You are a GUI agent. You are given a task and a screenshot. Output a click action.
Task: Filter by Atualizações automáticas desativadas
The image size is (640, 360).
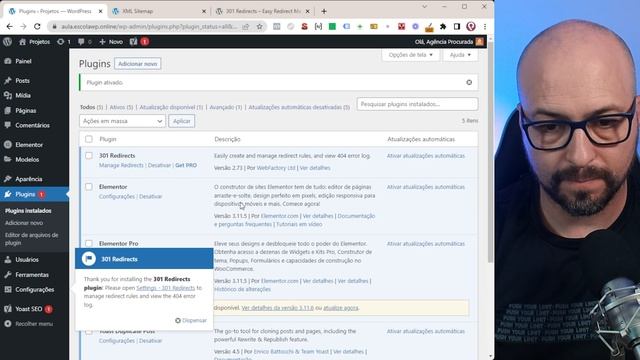coord(299,107)
